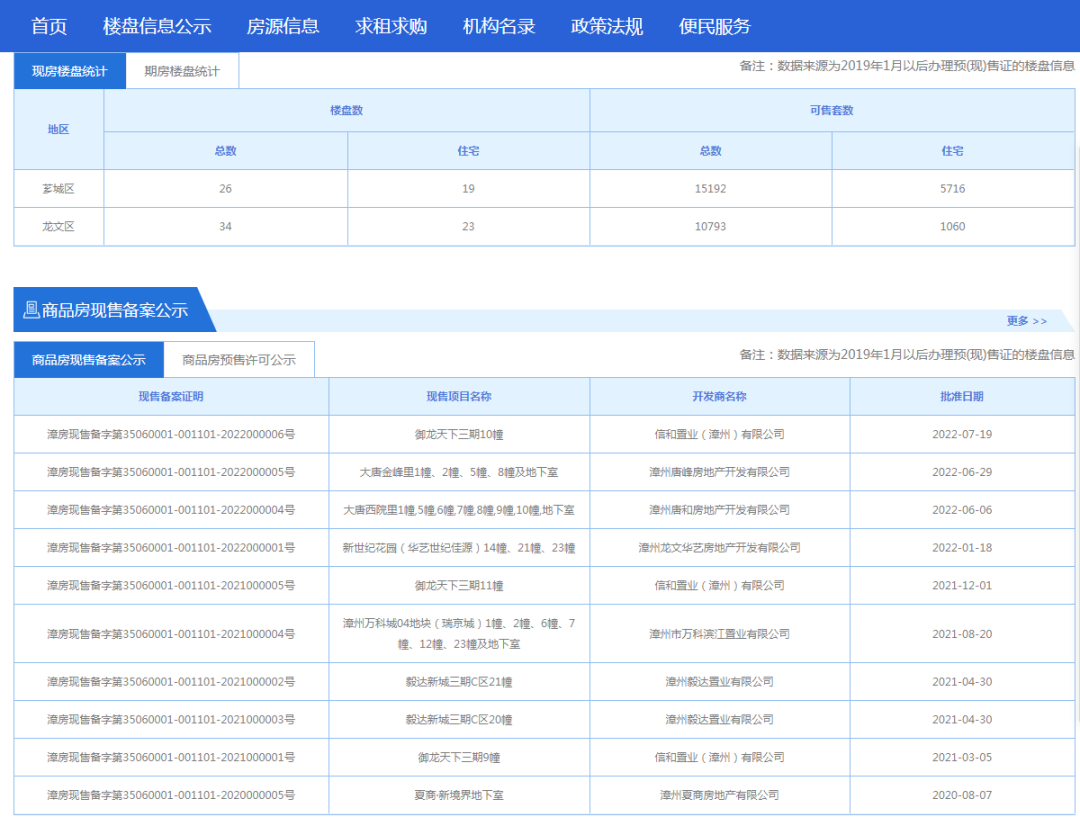Viewport: 1080px width, 817px height.
Task: Open certificate ending 2021000003号
Action: coord(171,720)
